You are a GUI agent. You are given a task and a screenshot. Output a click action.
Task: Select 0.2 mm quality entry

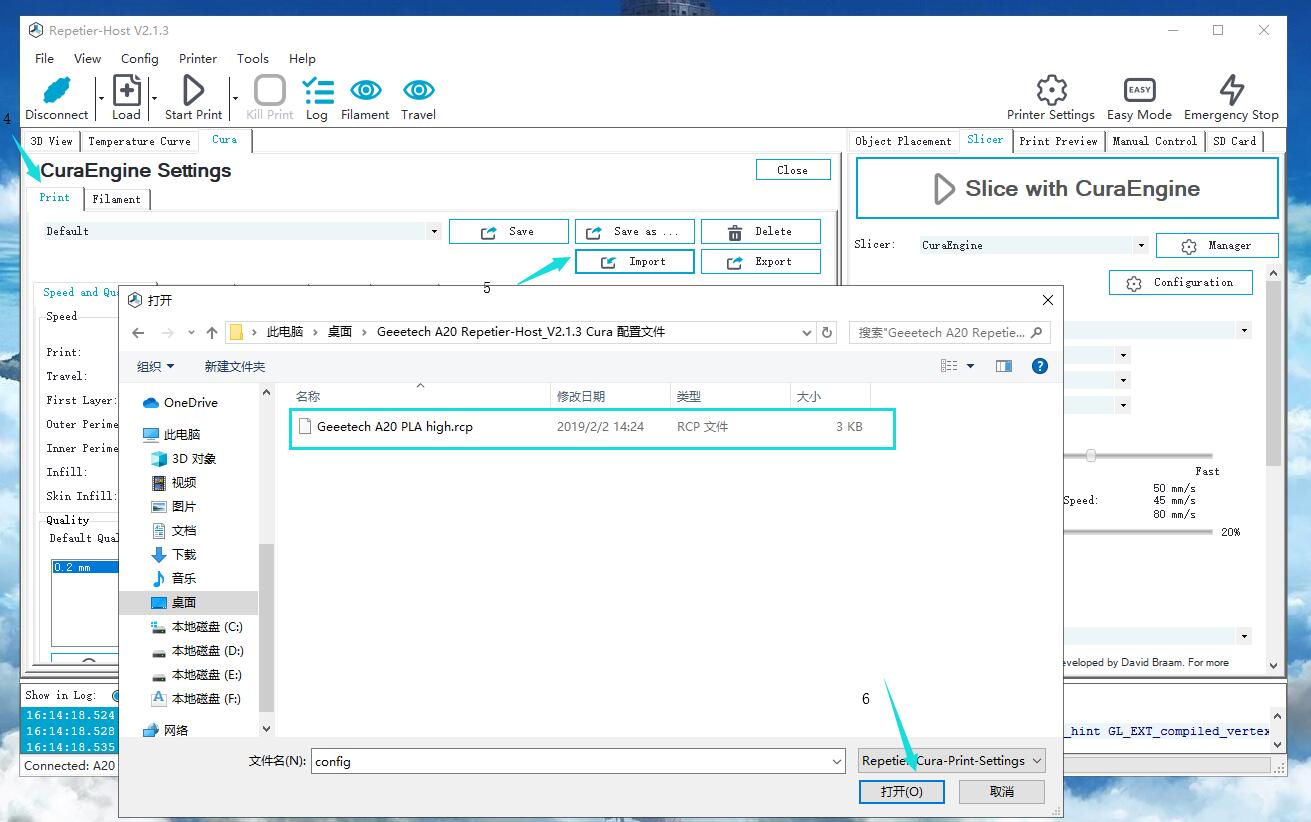pos(84,567)
